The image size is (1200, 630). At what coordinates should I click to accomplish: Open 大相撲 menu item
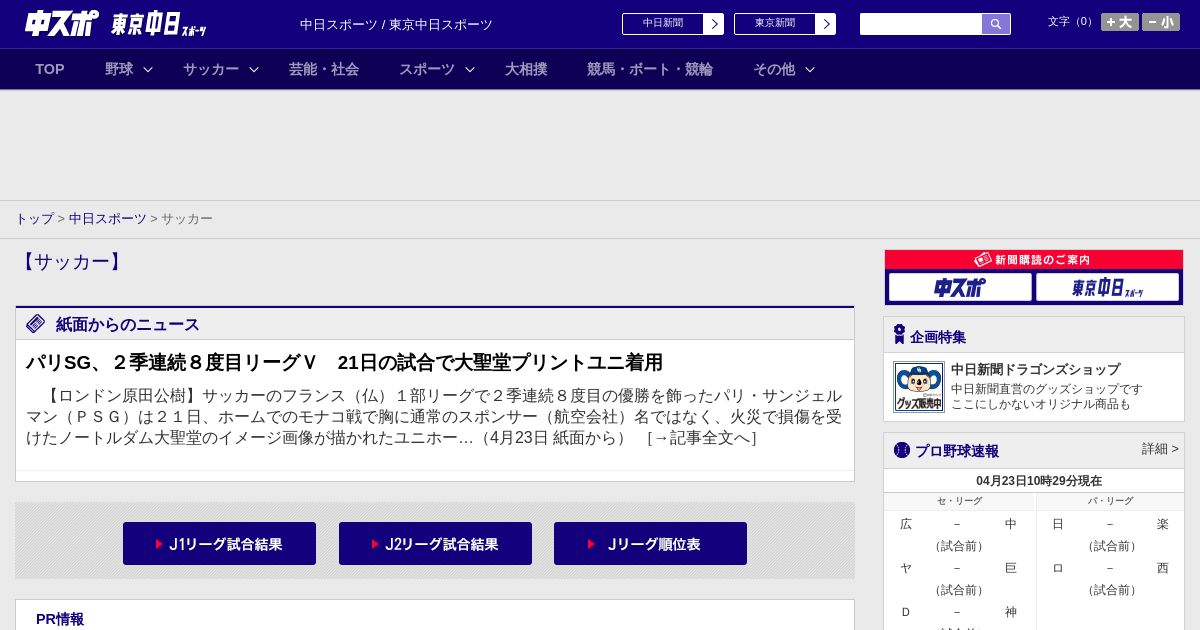click(x=526, y=69)
